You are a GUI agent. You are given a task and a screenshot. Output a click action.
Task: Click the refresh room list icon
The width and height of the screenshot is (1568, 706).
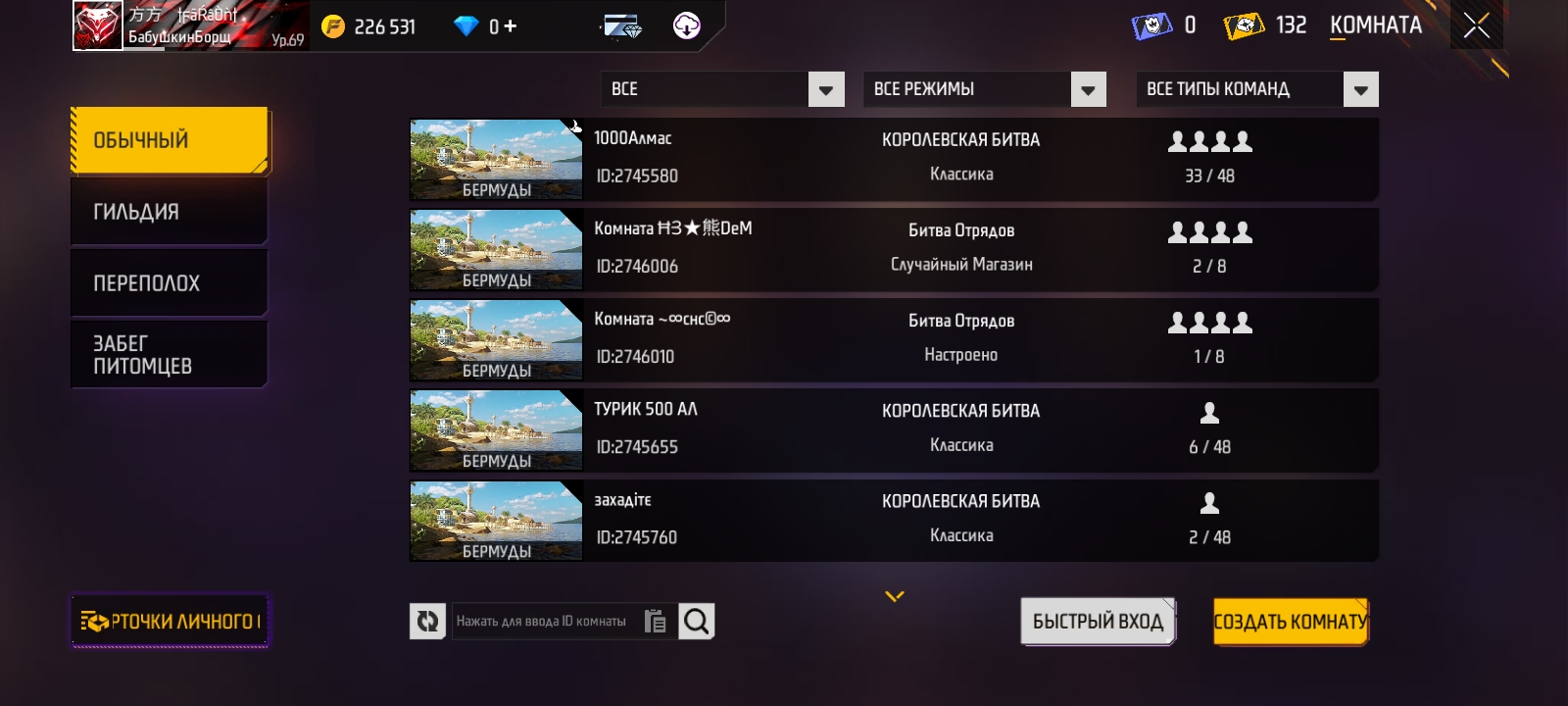pos(427,621)
